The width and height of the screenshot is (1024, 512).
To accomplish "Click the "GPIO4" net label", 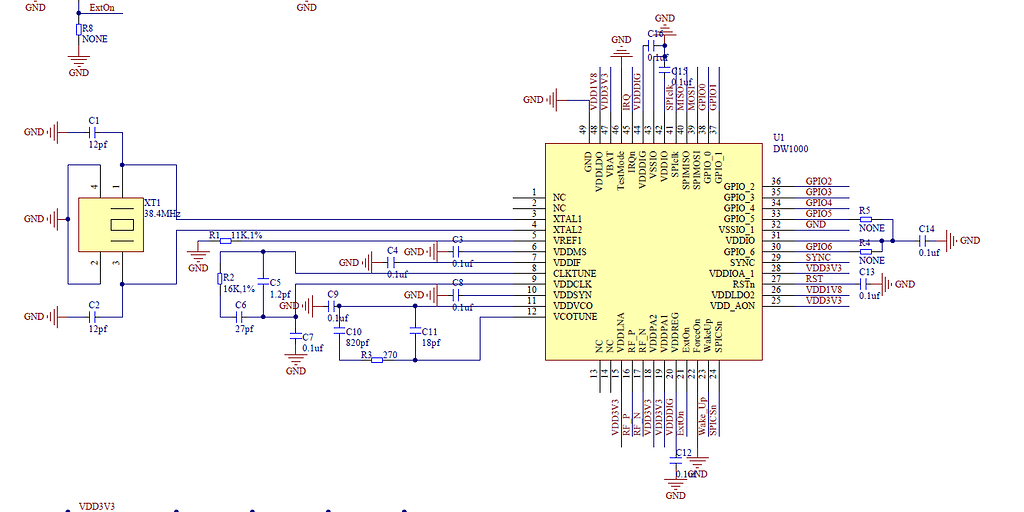I will pos(818,202).
